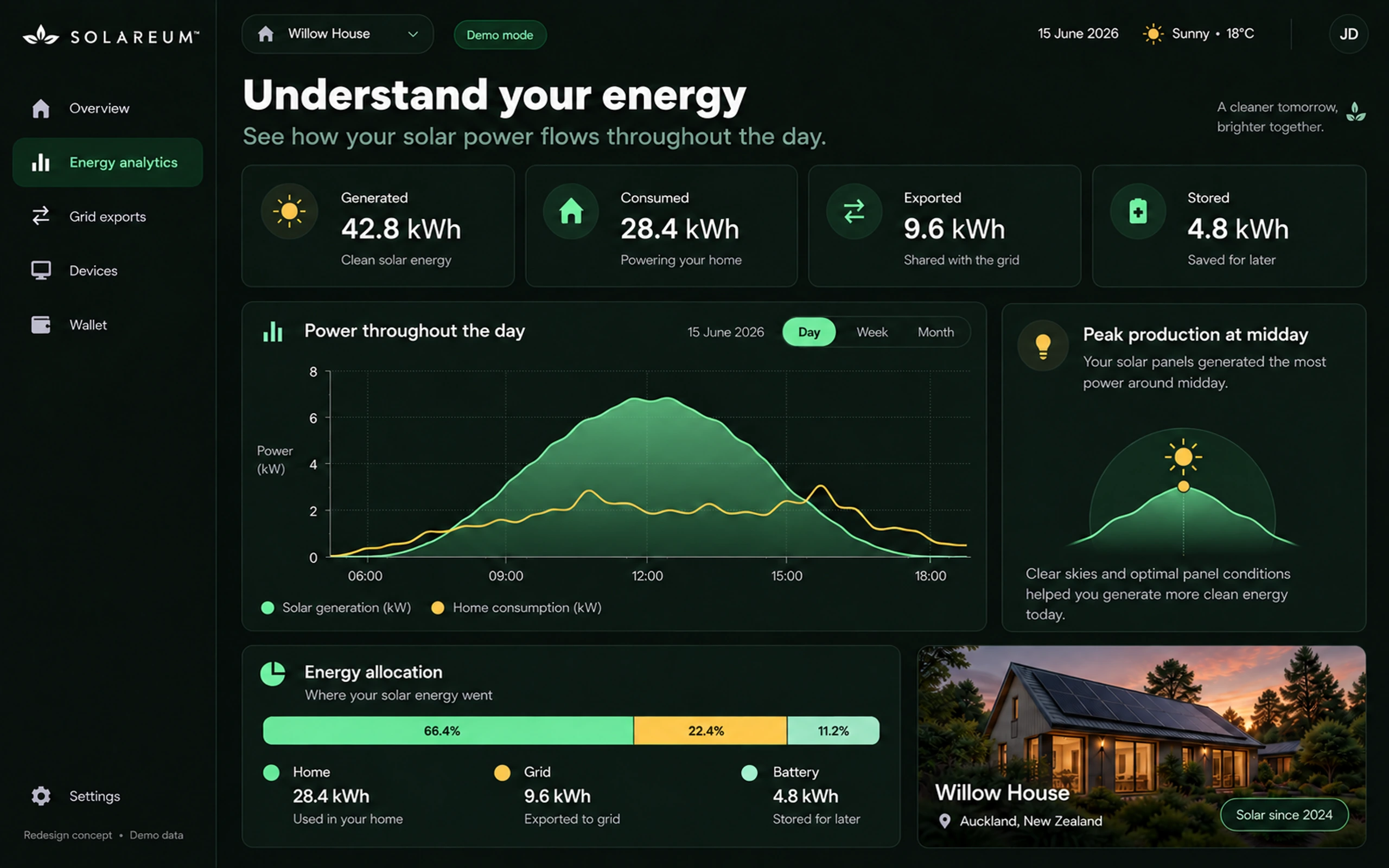Click the Battery allocation teal dot
The height and width of the screenshot is (868, 1389).
pyautogui.click(x=749, y=773)
